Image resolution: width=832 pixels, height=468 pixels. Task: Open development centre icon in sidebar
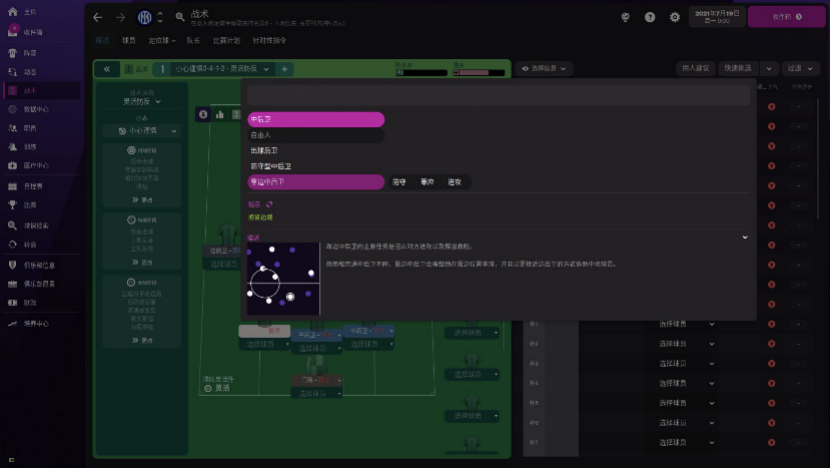tap(13, 323)
